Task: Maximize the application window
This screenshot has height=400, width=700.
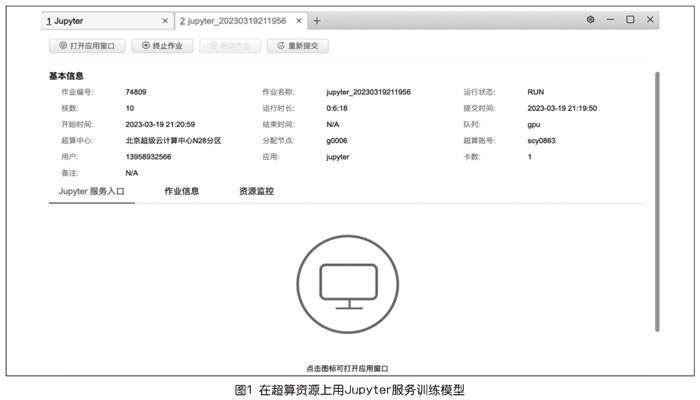Action: 630,20
